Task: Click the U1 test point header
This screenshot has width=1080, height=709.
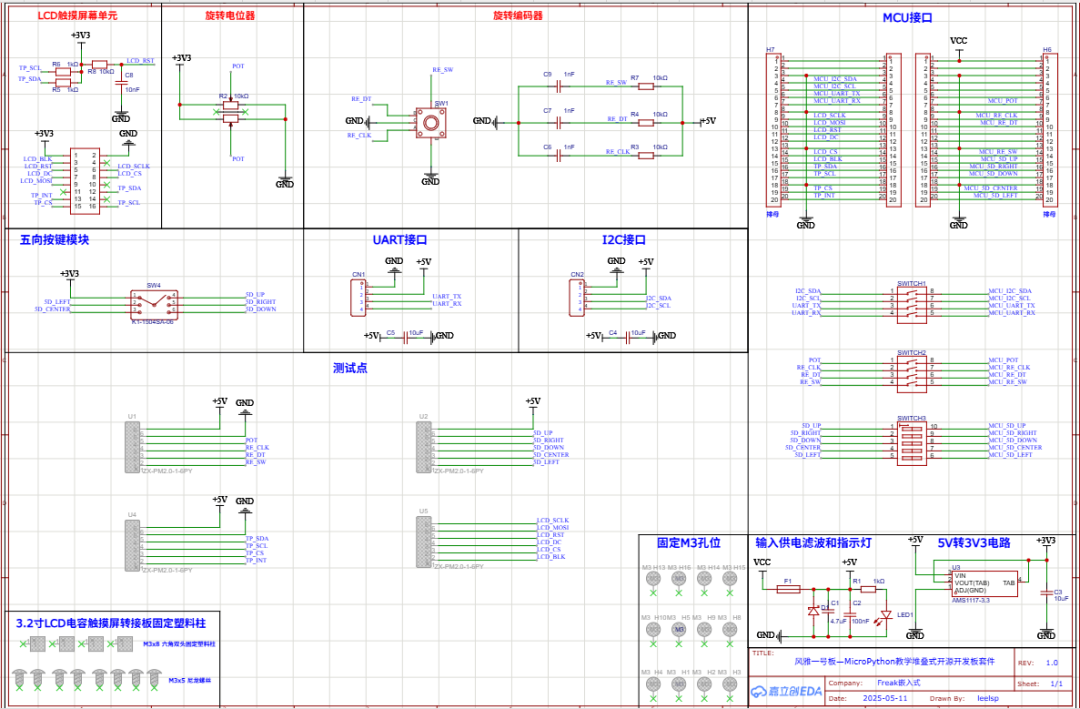Action: [131, 445]
